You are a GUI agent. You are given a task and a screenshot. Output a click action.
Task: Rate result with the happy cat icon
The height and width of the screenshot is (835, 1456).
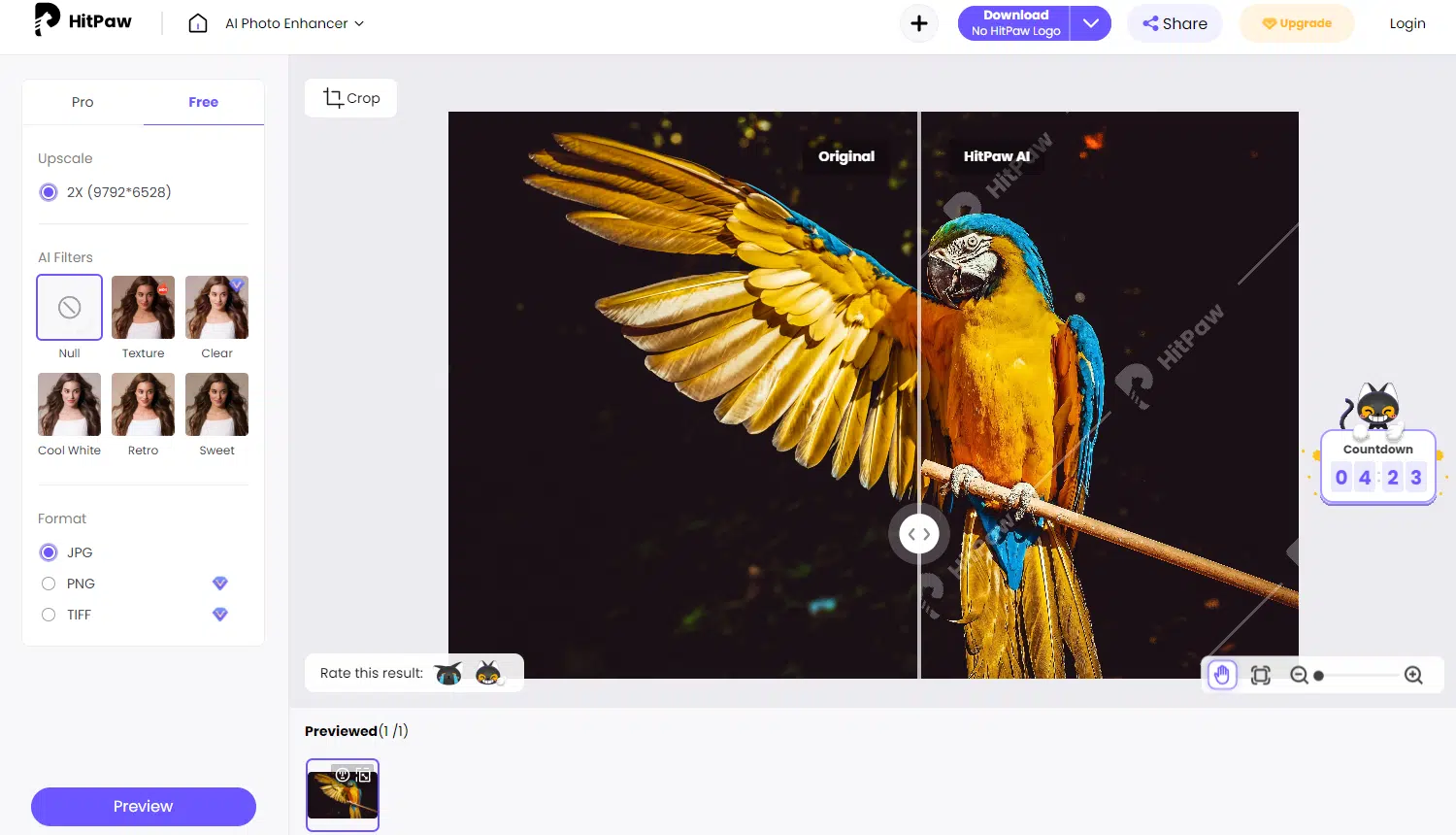tap(488, 673)
